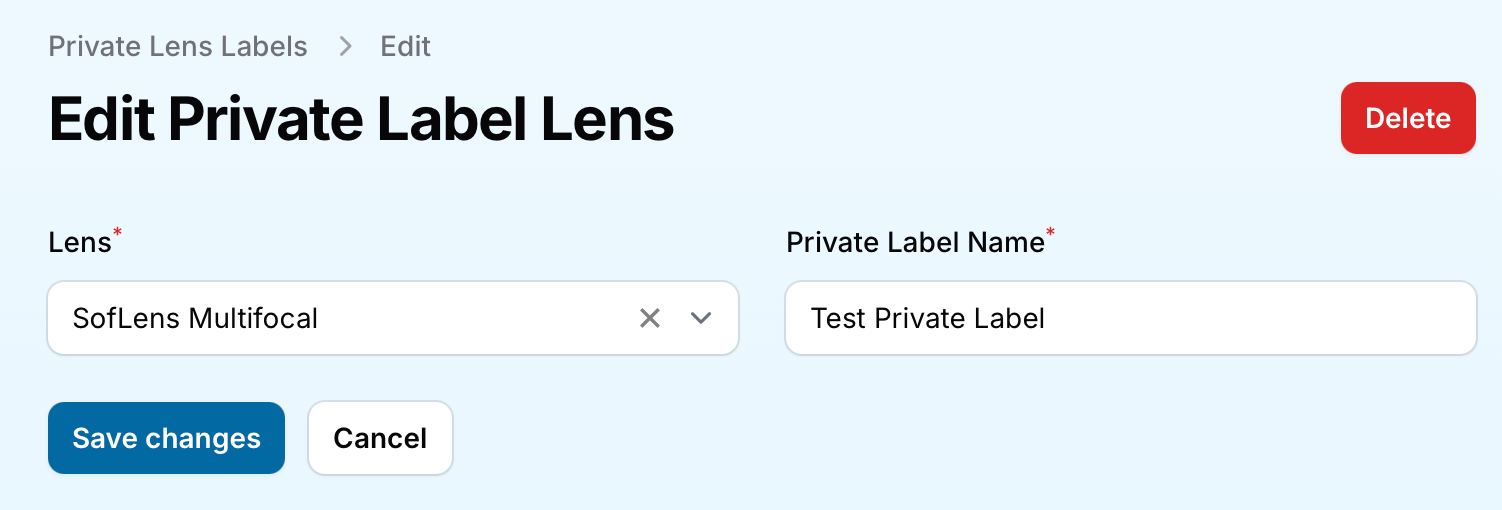Click empty space right of Test Private Label text
1502x510 pixels.
[1250, 318]
